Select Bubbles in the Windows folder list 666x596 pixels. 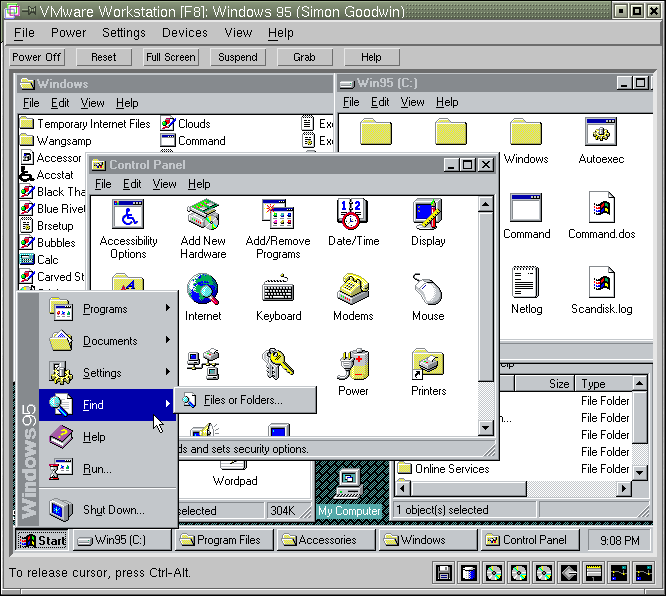pyautogui.click(x=48, y=243)
